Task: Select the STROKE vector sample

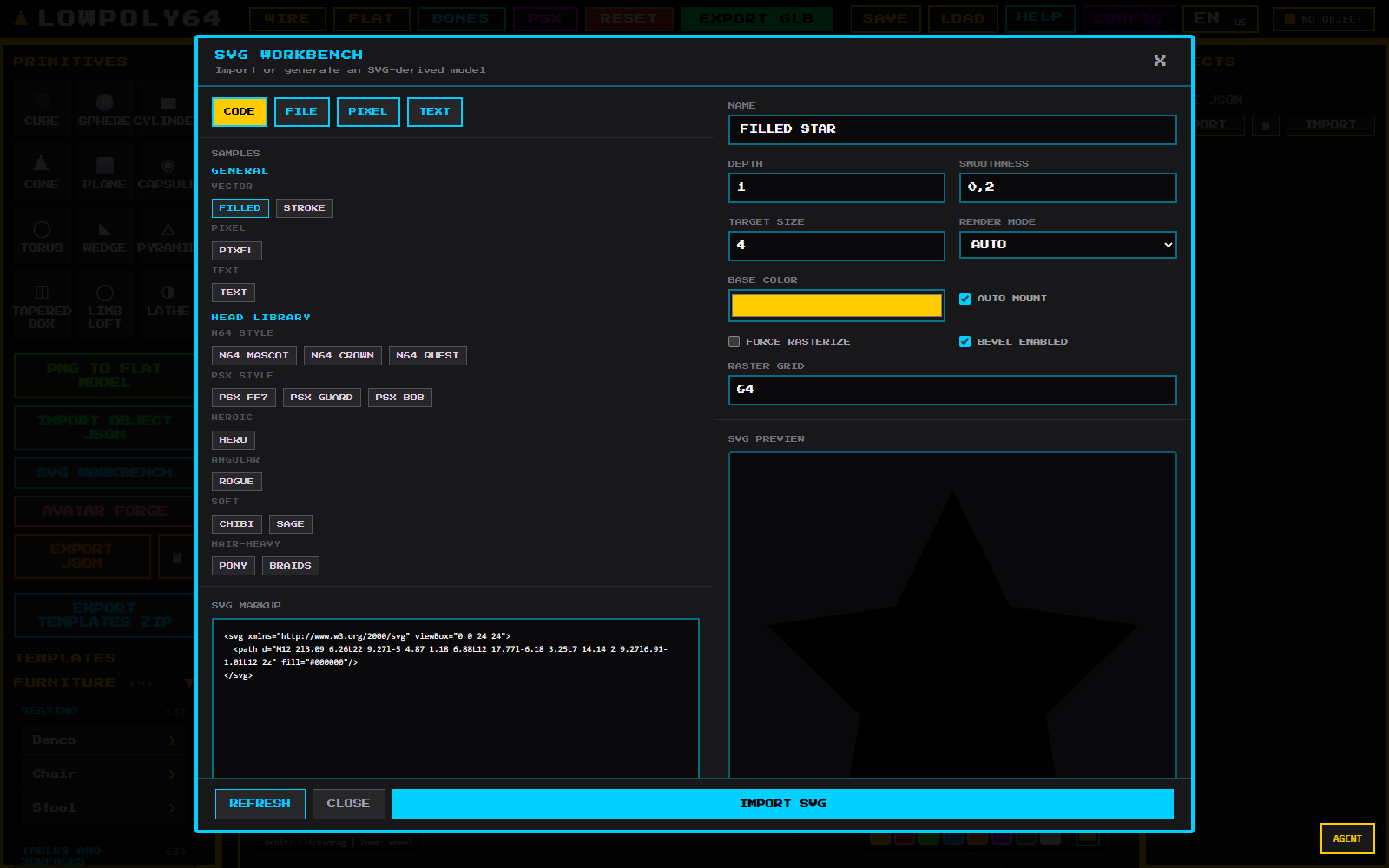Action: [x=304, y=208]
